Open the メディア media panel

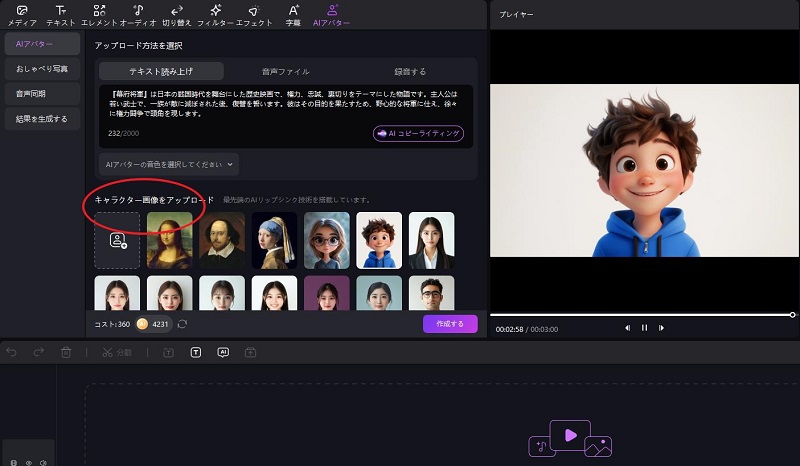click(22, 16)
